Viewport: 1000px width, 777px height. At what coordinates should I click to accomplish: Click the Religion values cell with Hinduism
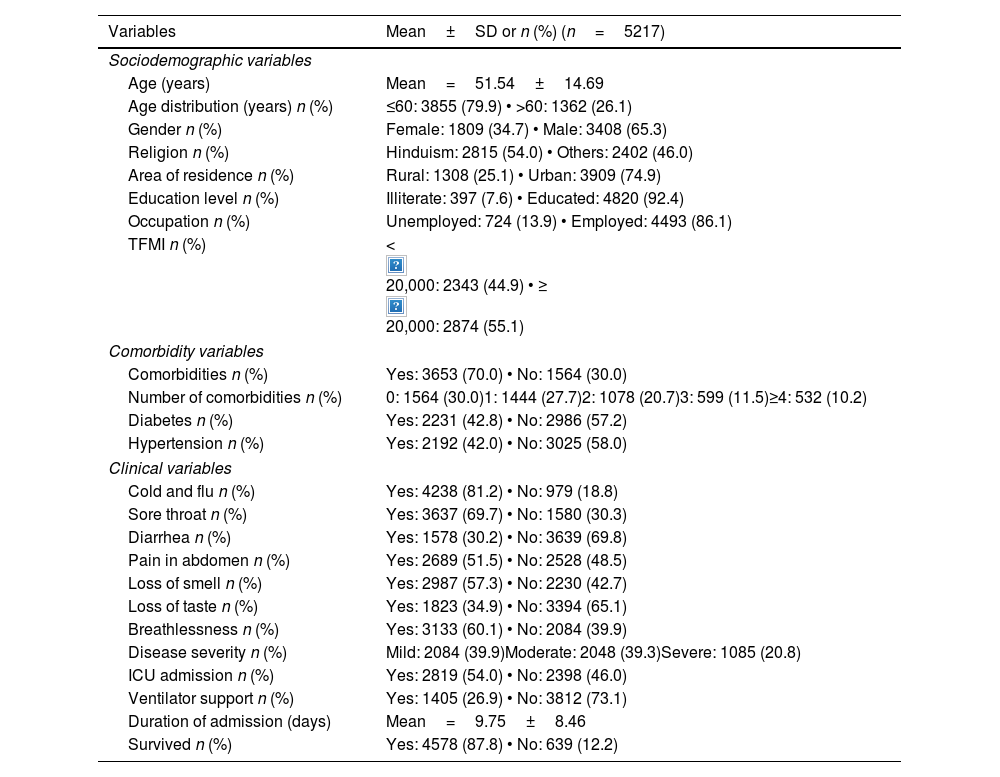pos(539,153)
